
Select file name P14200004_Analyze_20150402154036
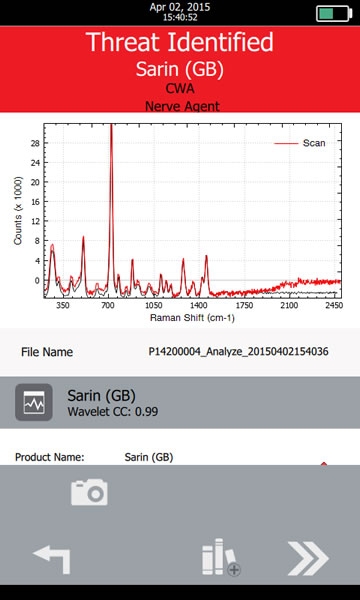click(238, 352)
